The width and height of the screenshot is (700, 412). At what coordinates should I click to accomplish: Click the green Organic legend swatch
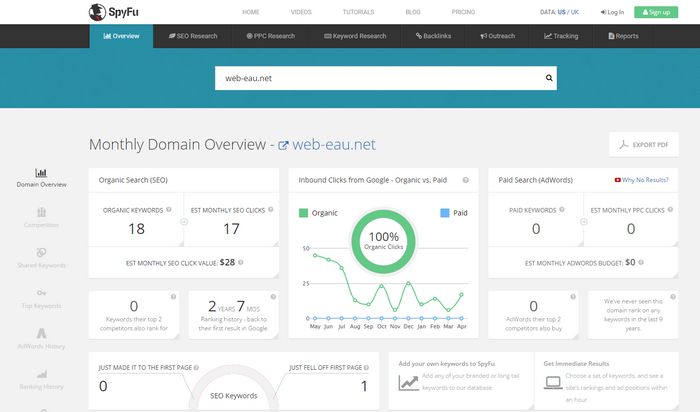coord(304,213)
